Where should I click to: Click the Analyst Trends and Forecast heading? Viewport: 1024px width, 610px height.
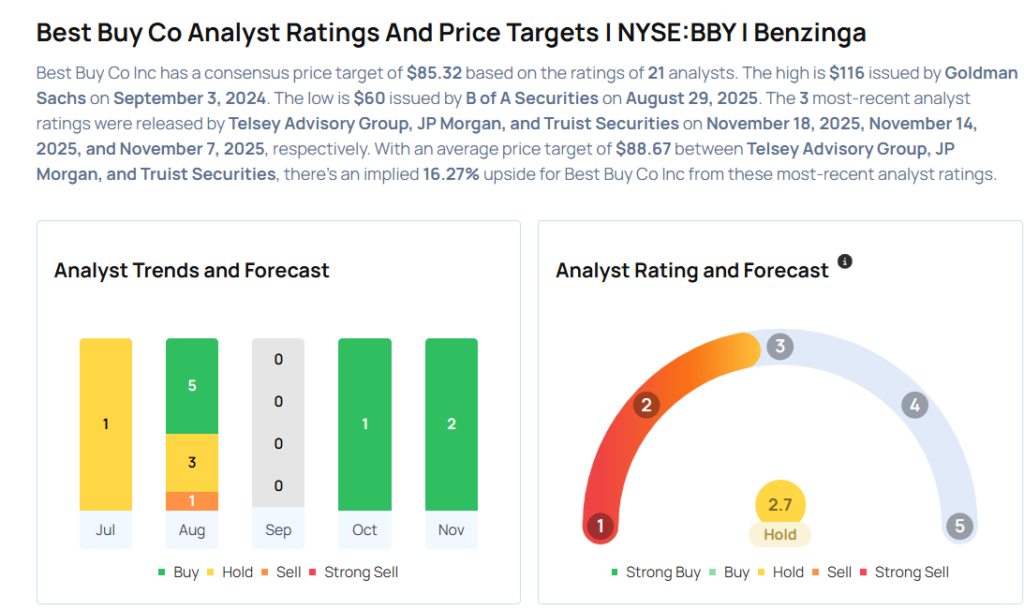(x=192, y=270)
